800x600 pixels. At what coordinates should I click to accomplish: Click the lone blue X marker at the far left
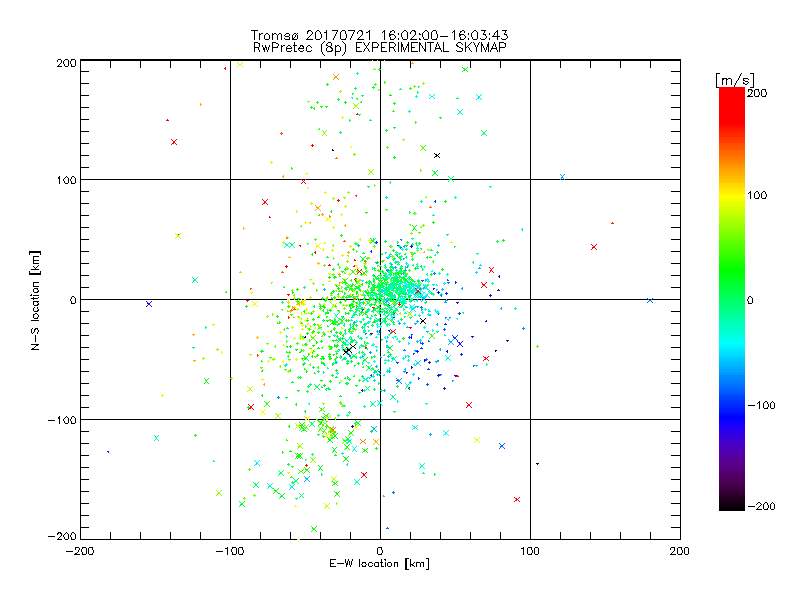coord(149,304)
